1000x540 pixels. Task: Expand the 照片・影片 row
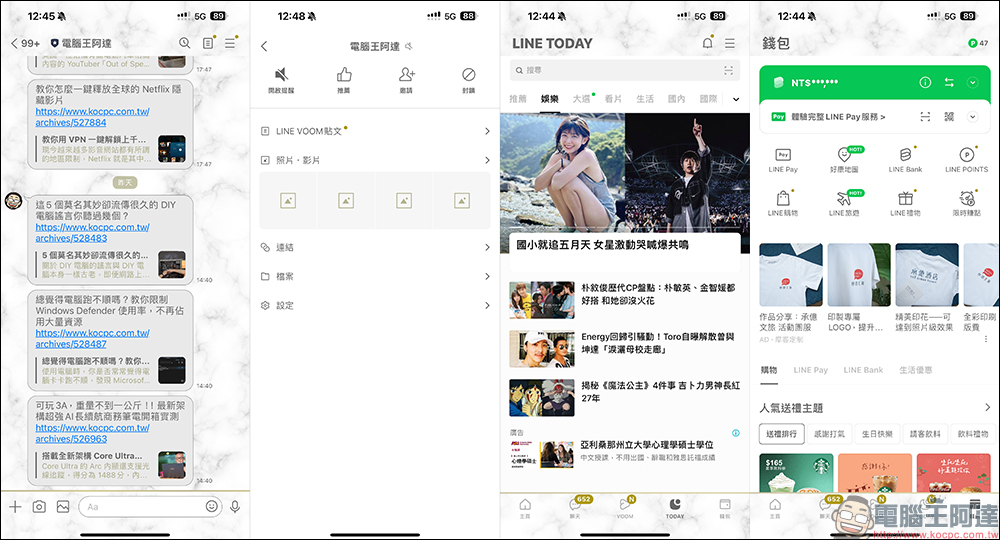(375, 160)
